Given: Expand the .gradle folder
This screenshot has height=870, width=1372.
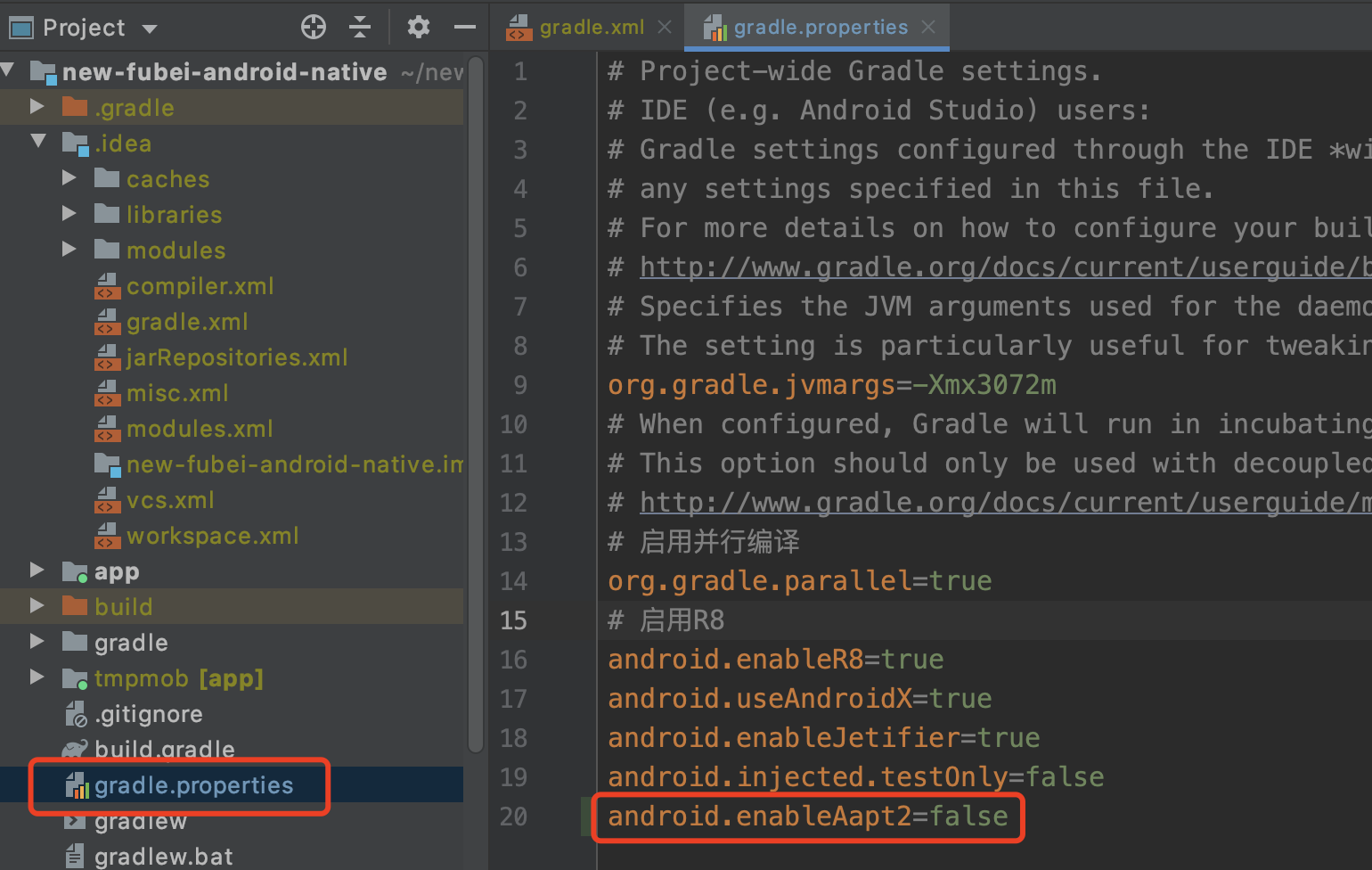Looking at the screenshot, I should 37,106.
